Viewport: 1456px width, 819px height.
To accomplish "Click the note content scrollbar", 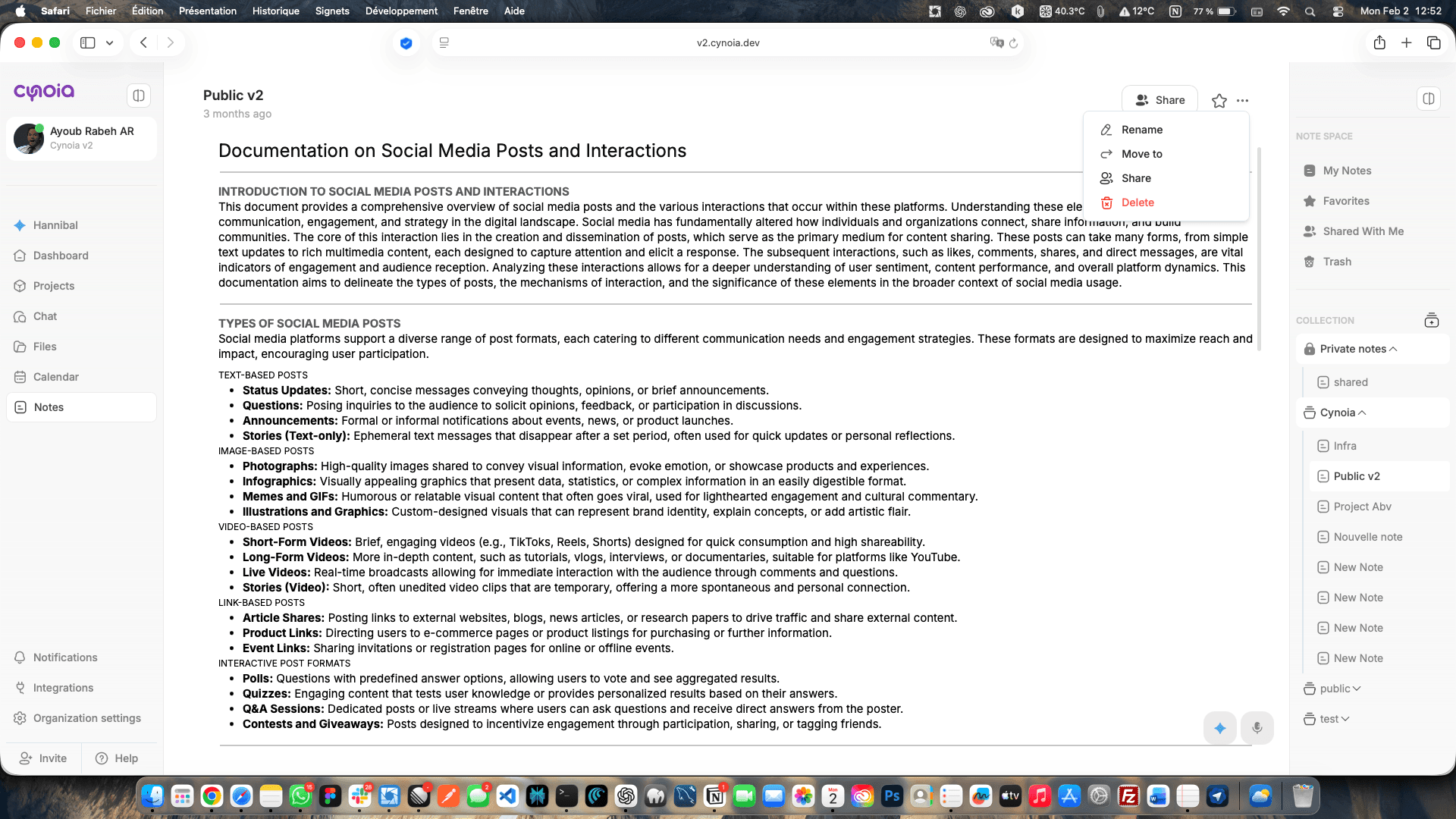I will [x=1259, y=250].
